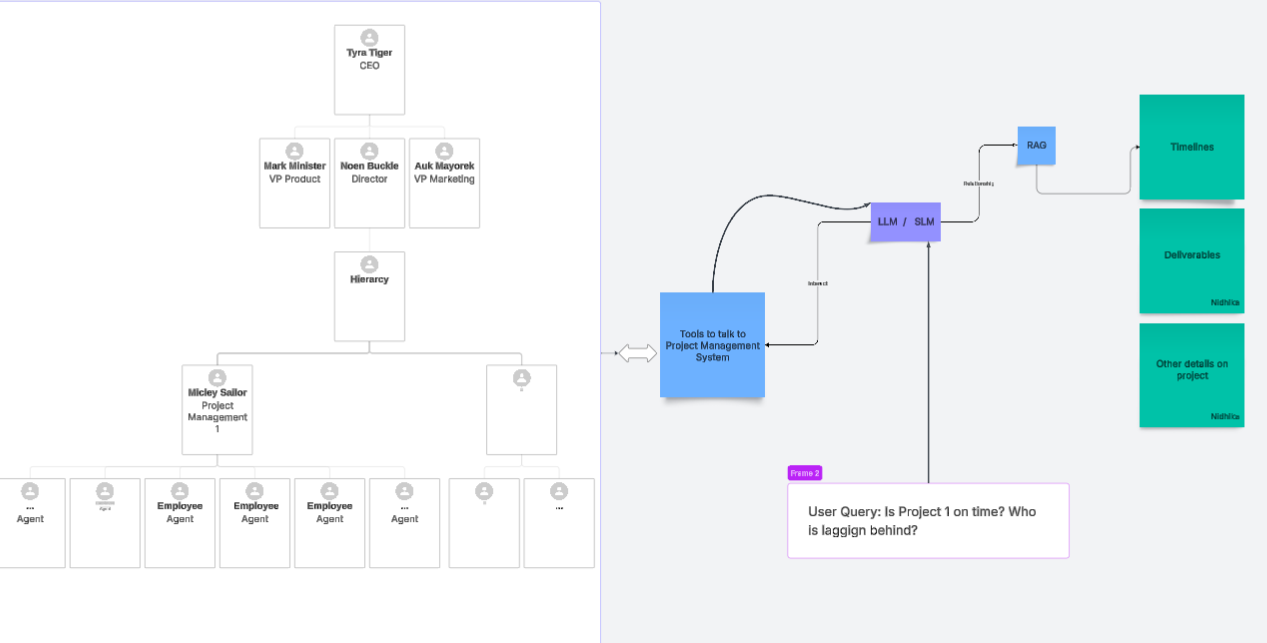Select the Tyra Tiger CEO name text

click(369, 53)
